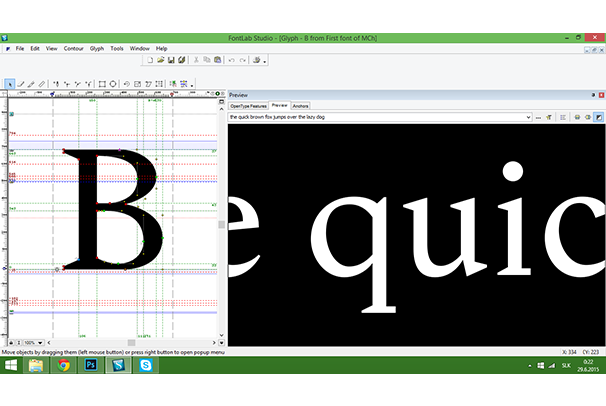Switch to the Anchors tab
This screenshot has width=606, height=406.
(302, 105)
